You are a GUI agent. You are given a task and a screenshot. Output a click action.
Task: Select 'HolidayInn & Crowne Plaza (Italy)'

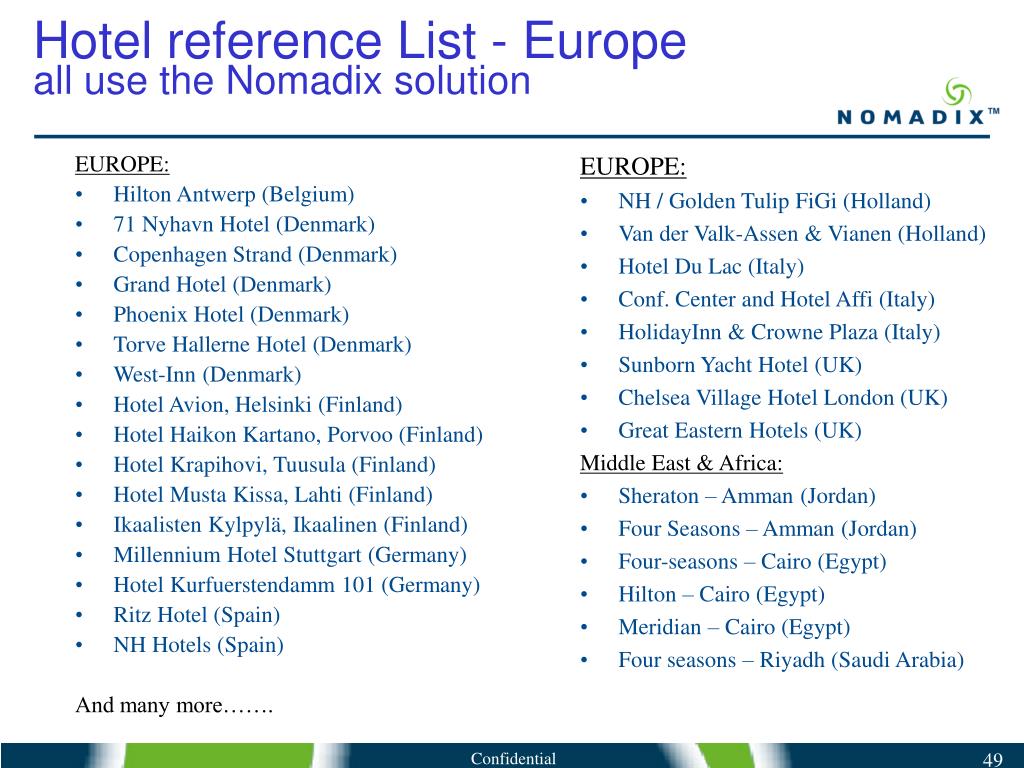pos(779,332)
